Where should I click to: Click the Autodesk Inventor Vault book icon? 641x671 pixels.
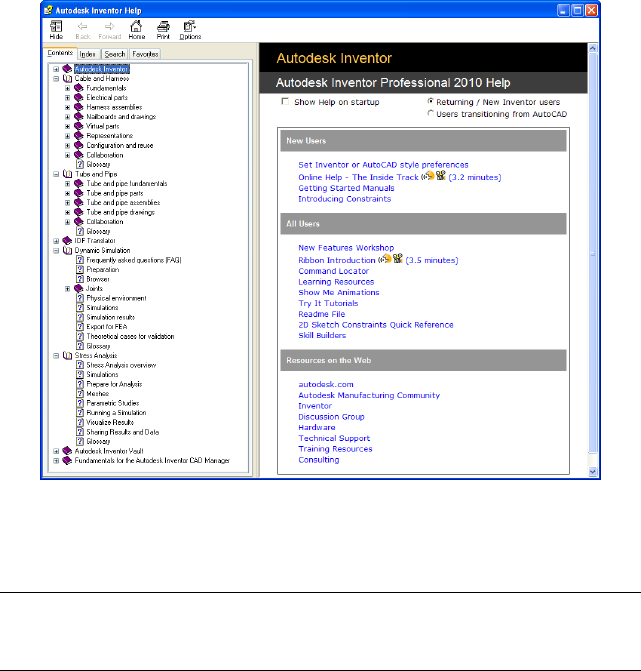pos(67,451)
